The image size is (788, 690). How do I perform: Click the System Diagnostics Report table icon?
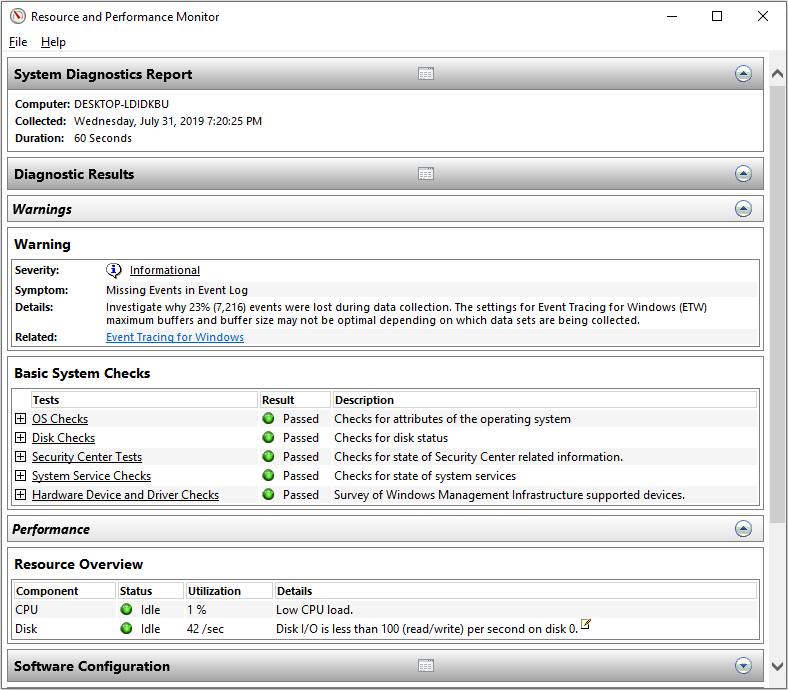[x=426, y=74]
